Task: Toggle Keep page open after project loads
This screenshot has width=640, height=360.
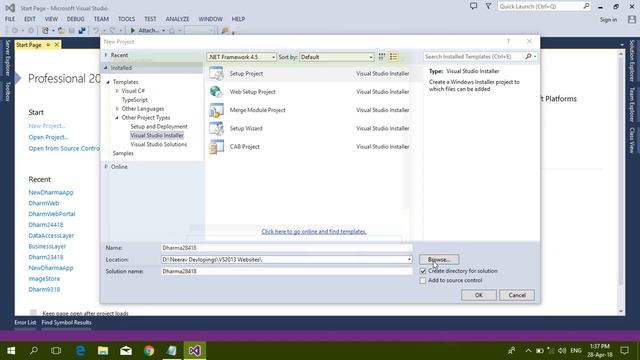Action: point(33,313)
